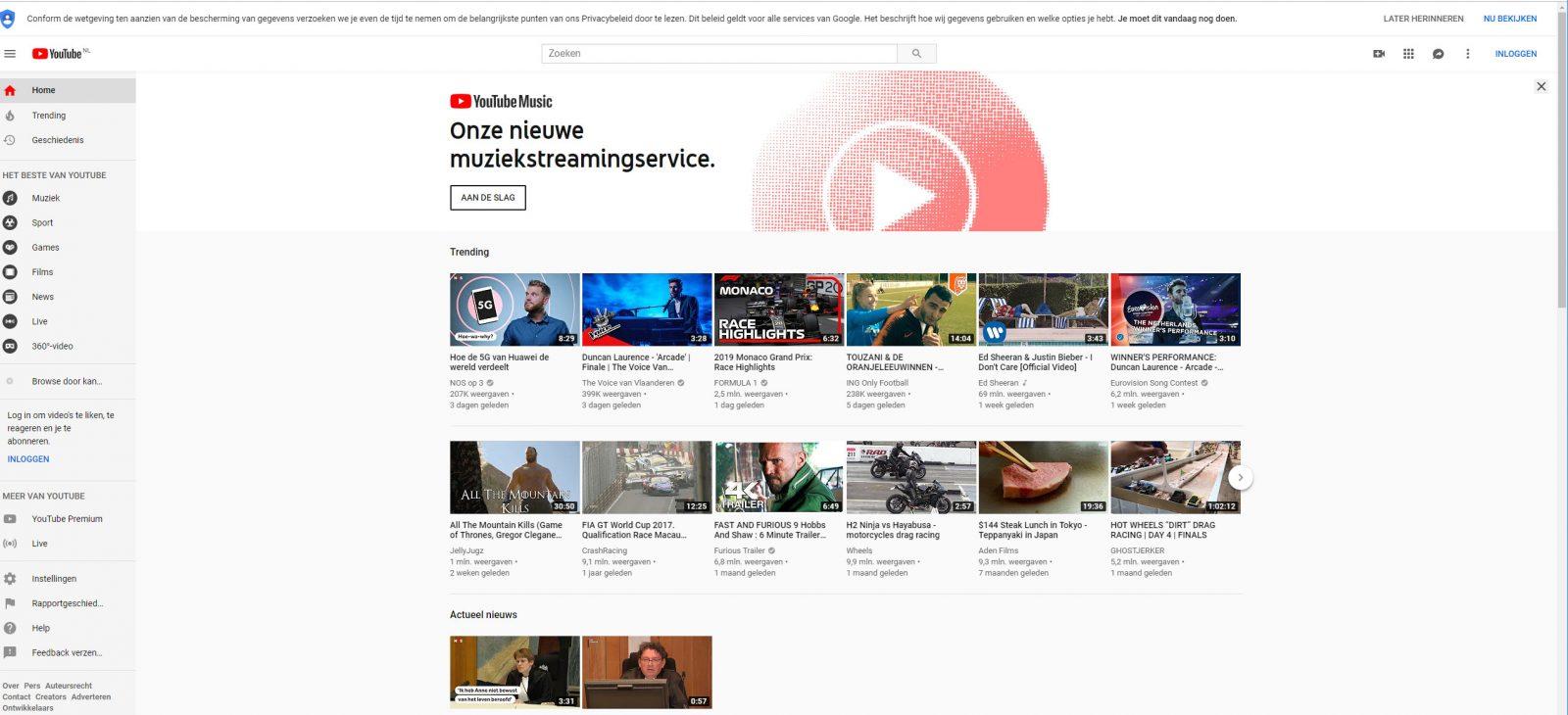
Task: Click the privacy shield account icon
Action: (8, 19)
